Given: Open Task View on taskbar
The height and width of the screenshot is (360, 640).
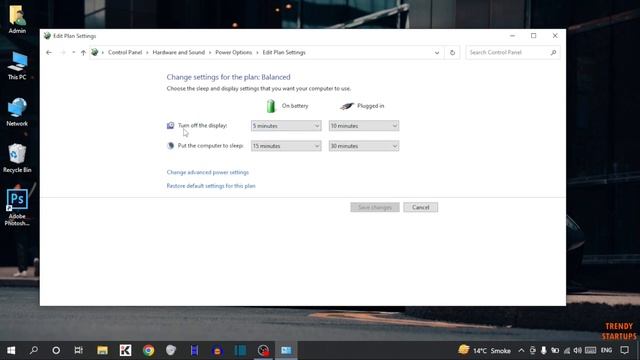Looking at the screenshot, I should pyautogui.click(x=78, y=350).
